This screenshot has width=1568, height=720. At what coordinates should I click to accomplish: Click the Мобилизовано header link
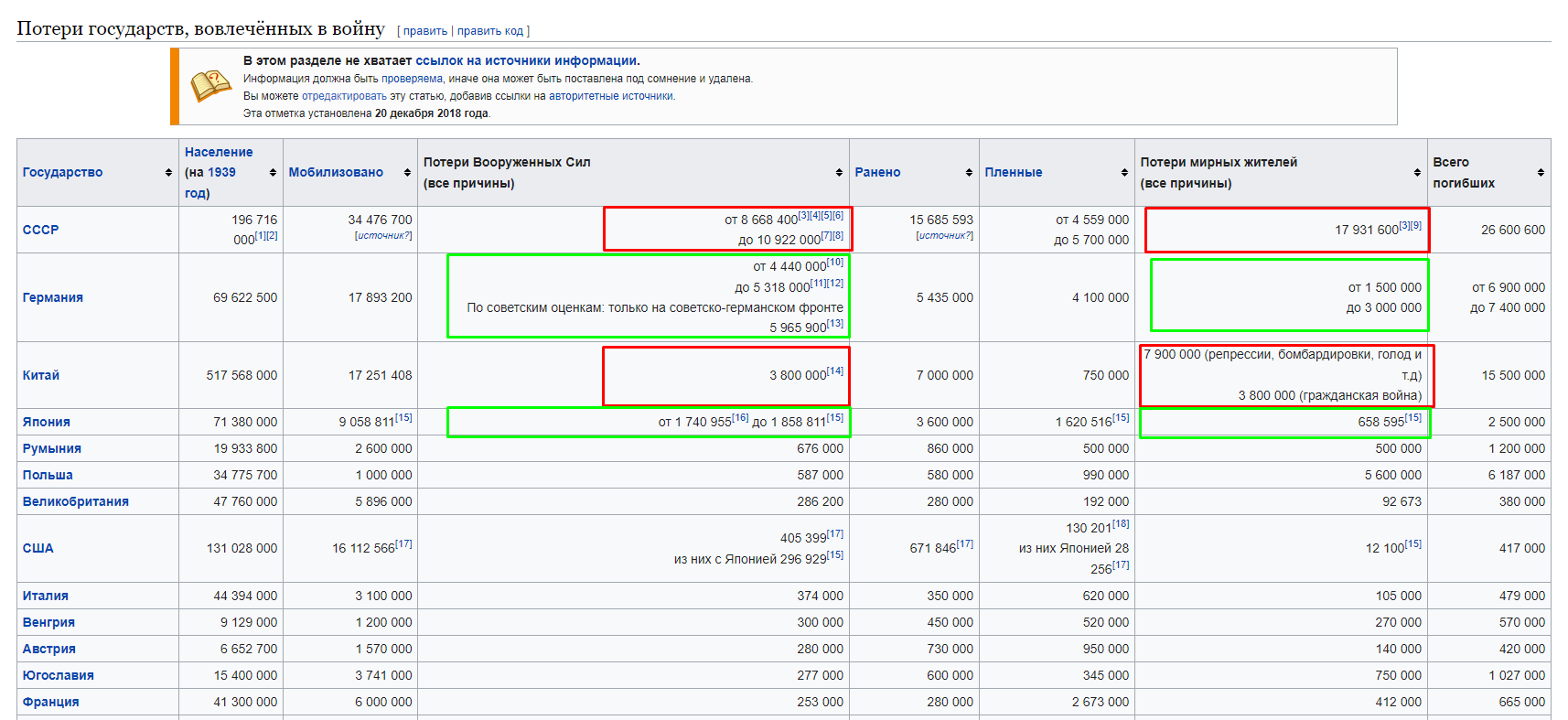click(336, 172)
